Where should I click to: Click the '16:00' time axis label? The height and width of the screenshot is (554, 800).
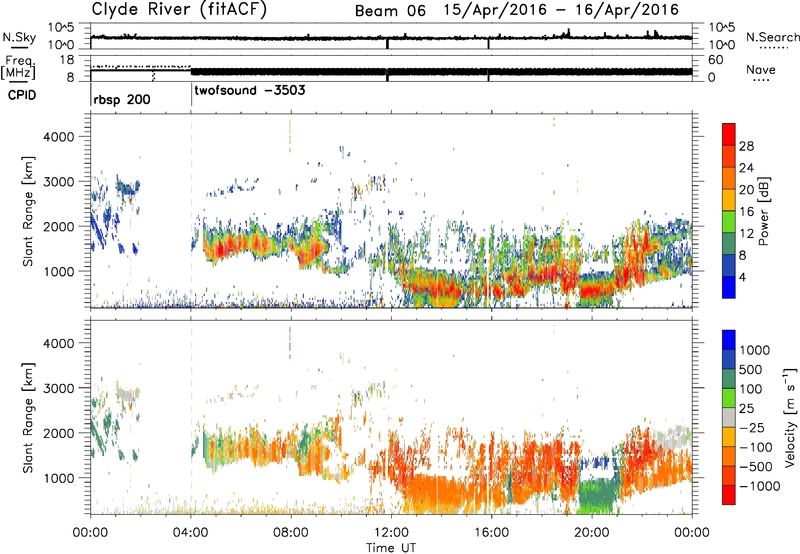(491, 533)
